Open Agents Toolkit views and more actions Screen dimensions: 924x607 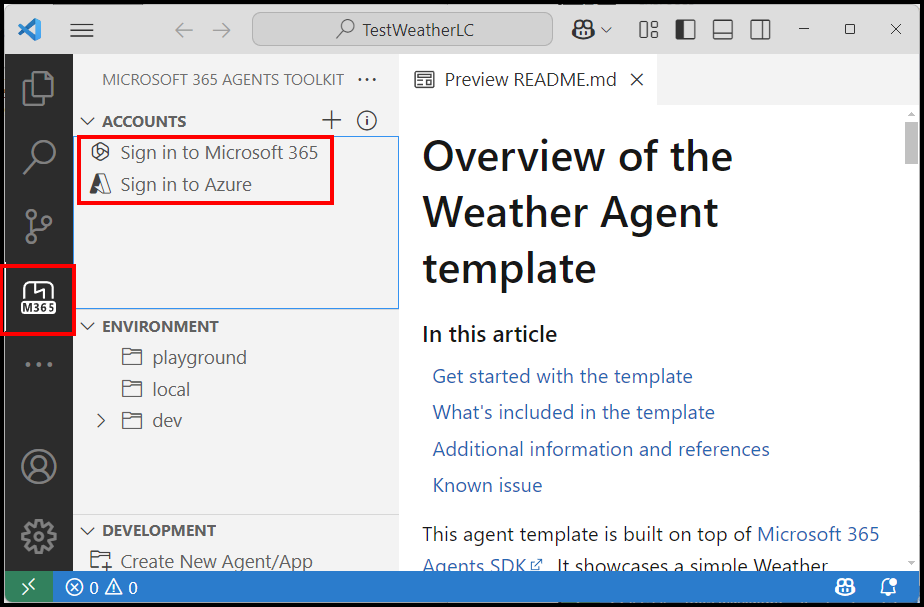pyautogui.click(x=367, y=80)
